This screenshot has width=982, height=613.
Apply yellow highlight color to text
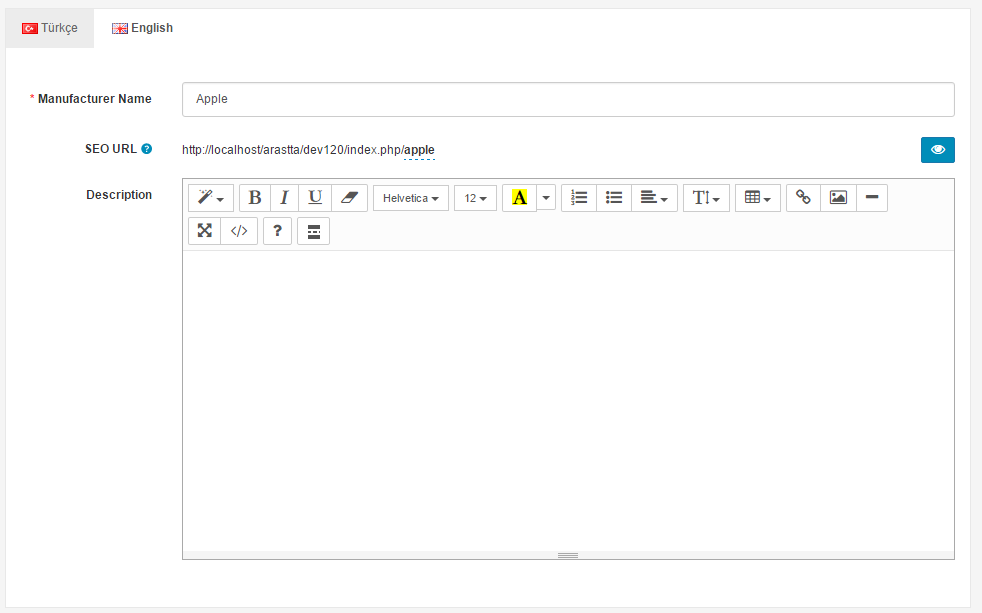point(520,198)
